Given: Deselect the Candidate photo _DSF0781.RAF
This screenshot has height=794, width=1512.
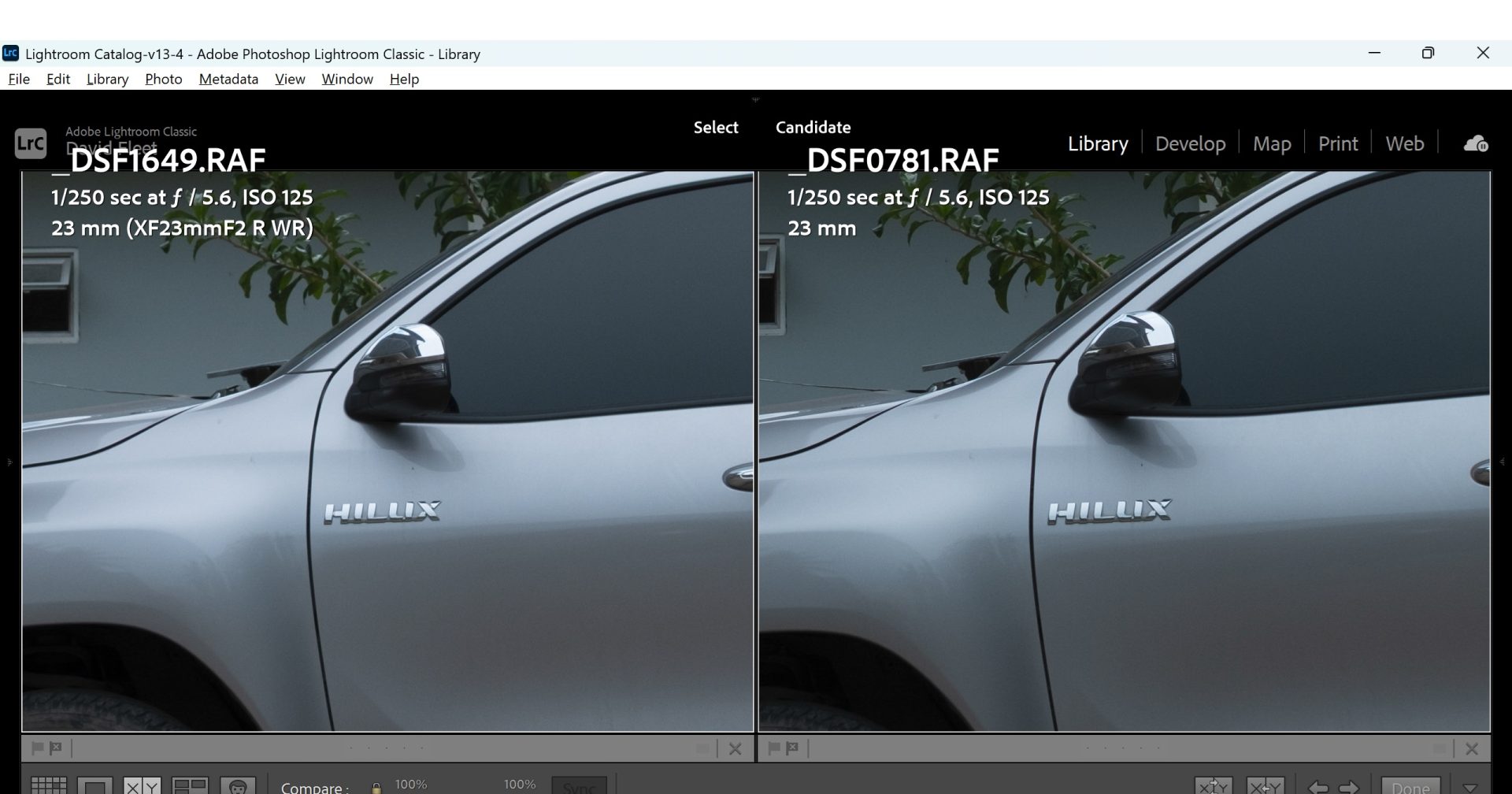Looking at the screenshot, I should (x=1472, y=749).
